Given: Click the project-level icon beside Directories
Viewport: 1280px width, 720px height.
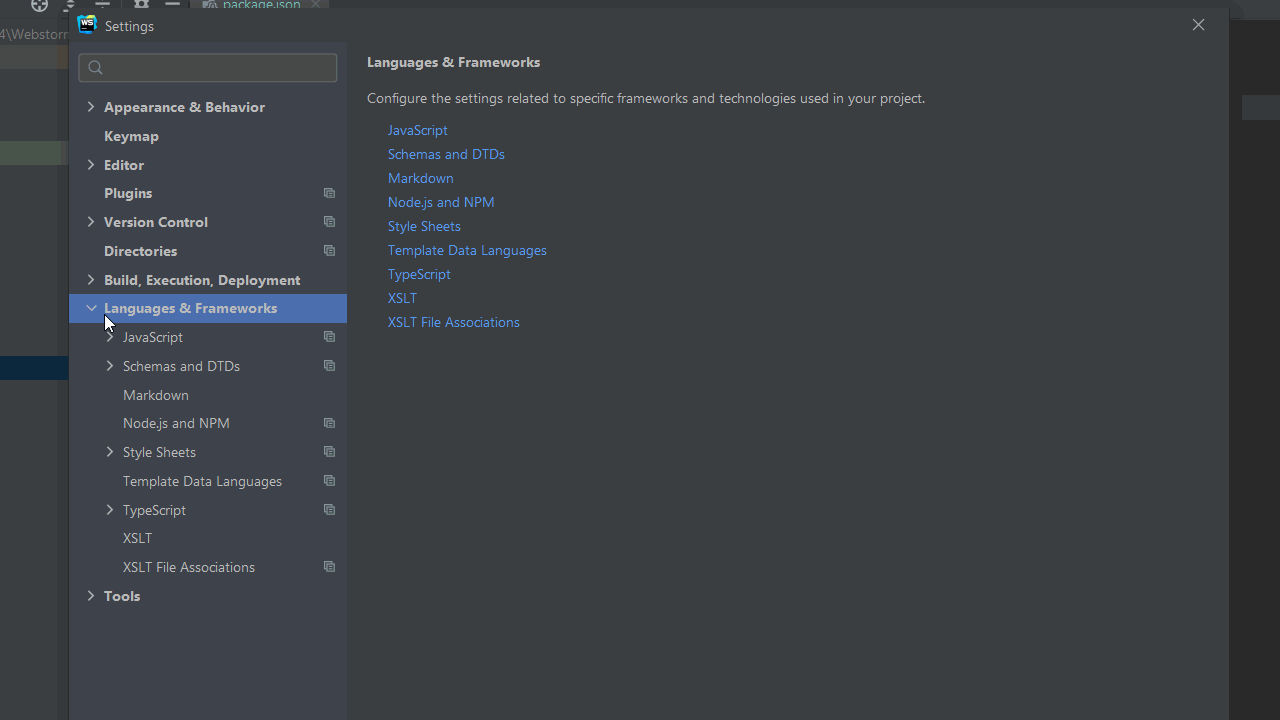Looking at the screenshot, I should click(x=329, y=251).
